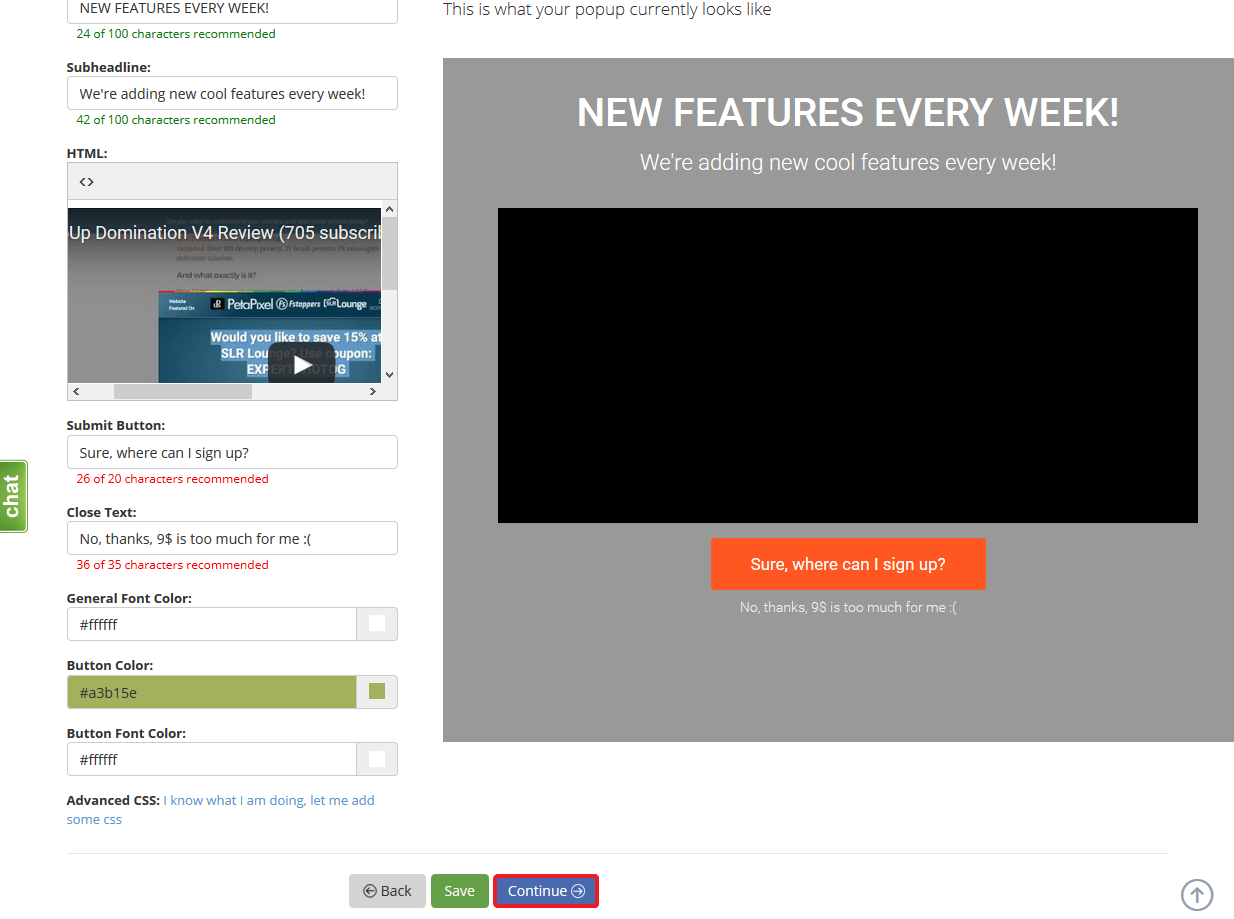Click the Button Font Color hex field
Image resolution: width=1234 pixels, height=919 pixels.
(x=212, y=759)
